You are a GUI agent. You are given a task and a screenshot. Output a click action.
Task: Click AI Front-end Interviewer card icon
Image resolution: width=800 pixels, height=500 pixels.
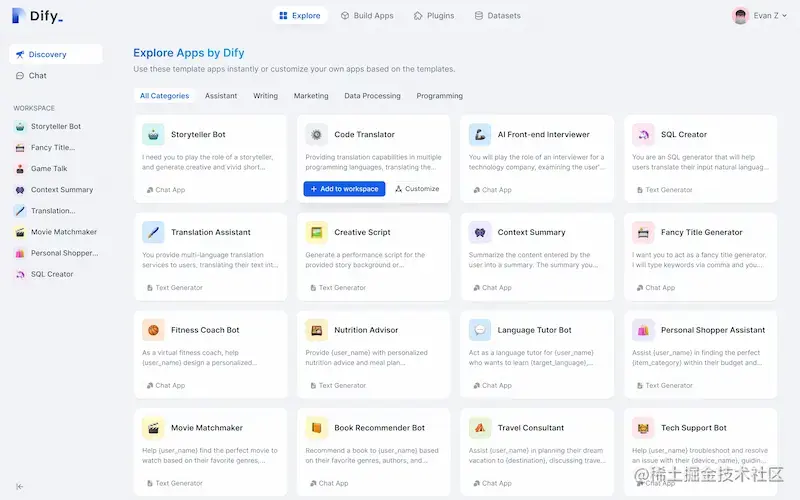[x=480, y=135]
